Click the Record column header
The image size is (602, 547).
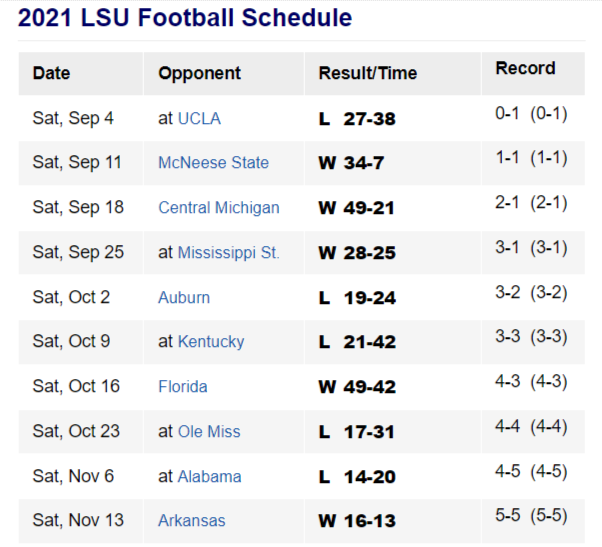click(525, 68)
